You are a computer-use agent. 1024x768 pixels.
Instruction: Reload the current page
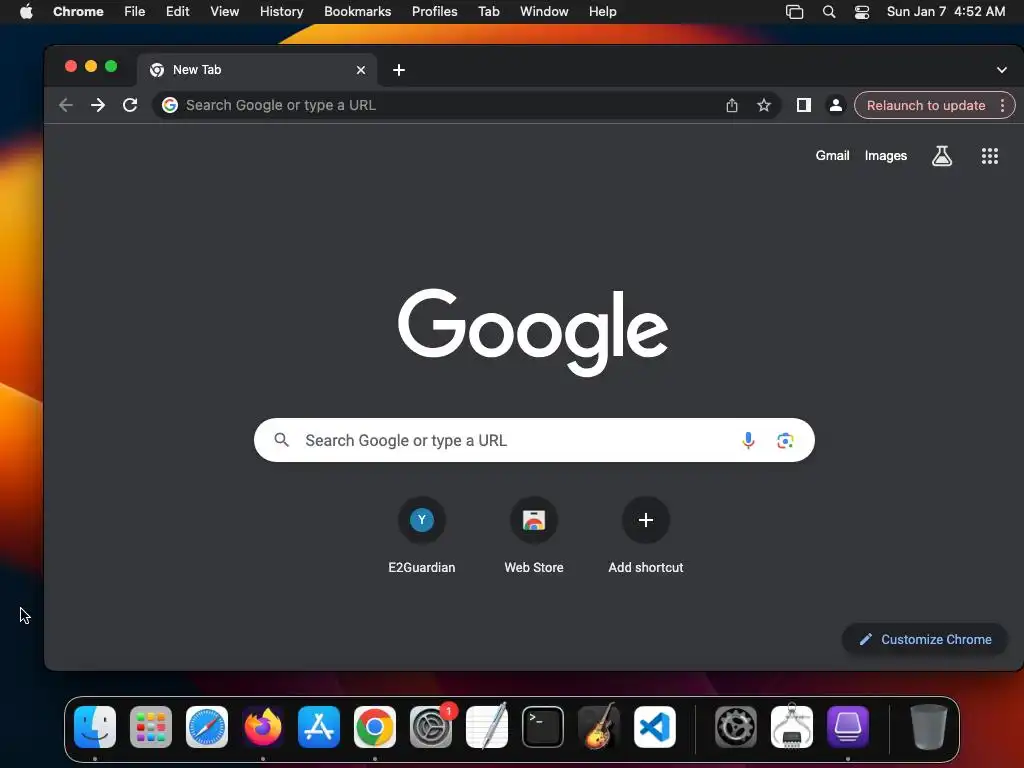click(130, 105)
